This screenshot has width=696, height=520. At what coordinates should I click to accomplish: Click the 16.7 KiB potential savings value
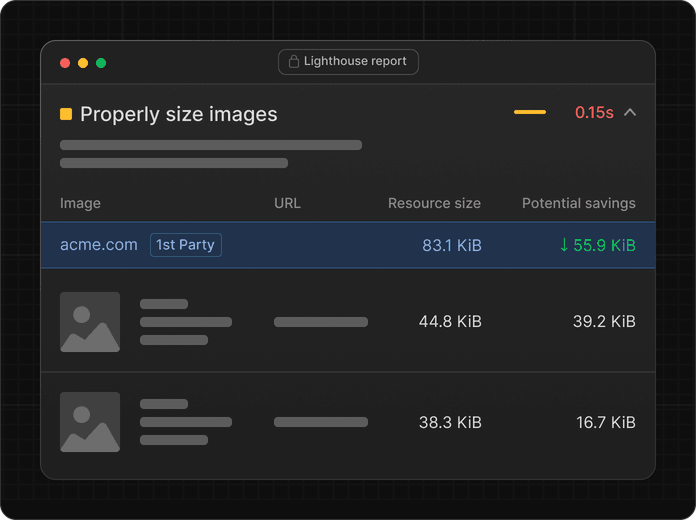click(605, 422)
